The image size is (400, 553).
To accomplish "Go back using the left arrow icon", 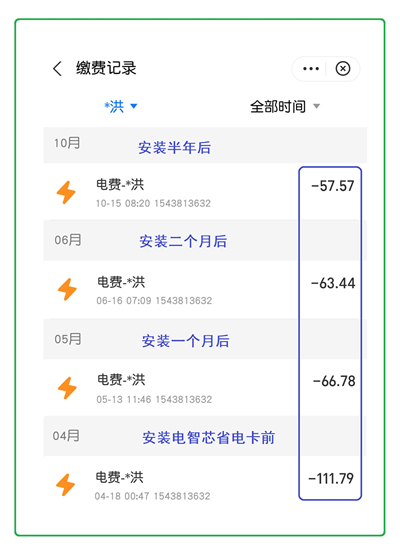I will tap(57, 68).
